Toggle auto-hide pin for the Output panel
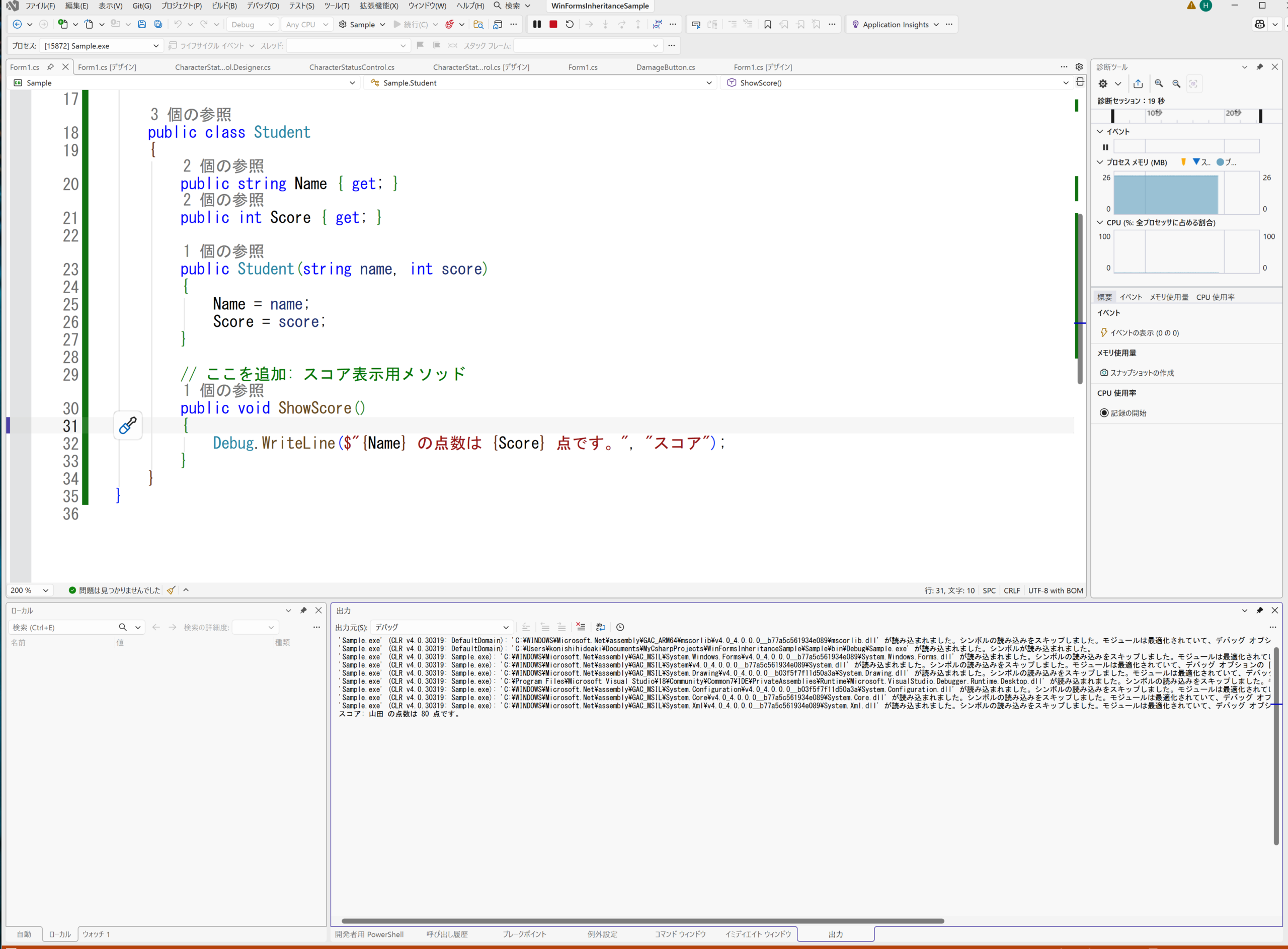This screenshot has width=1288, height=949. tap(1260, 611)
